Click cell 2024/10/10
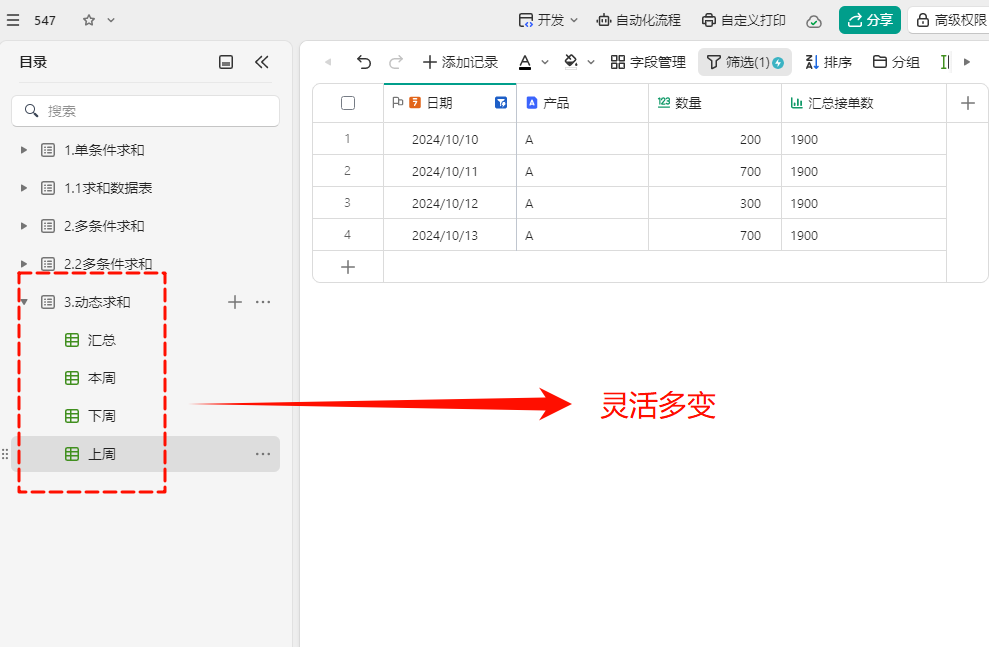 coord(450,139)
